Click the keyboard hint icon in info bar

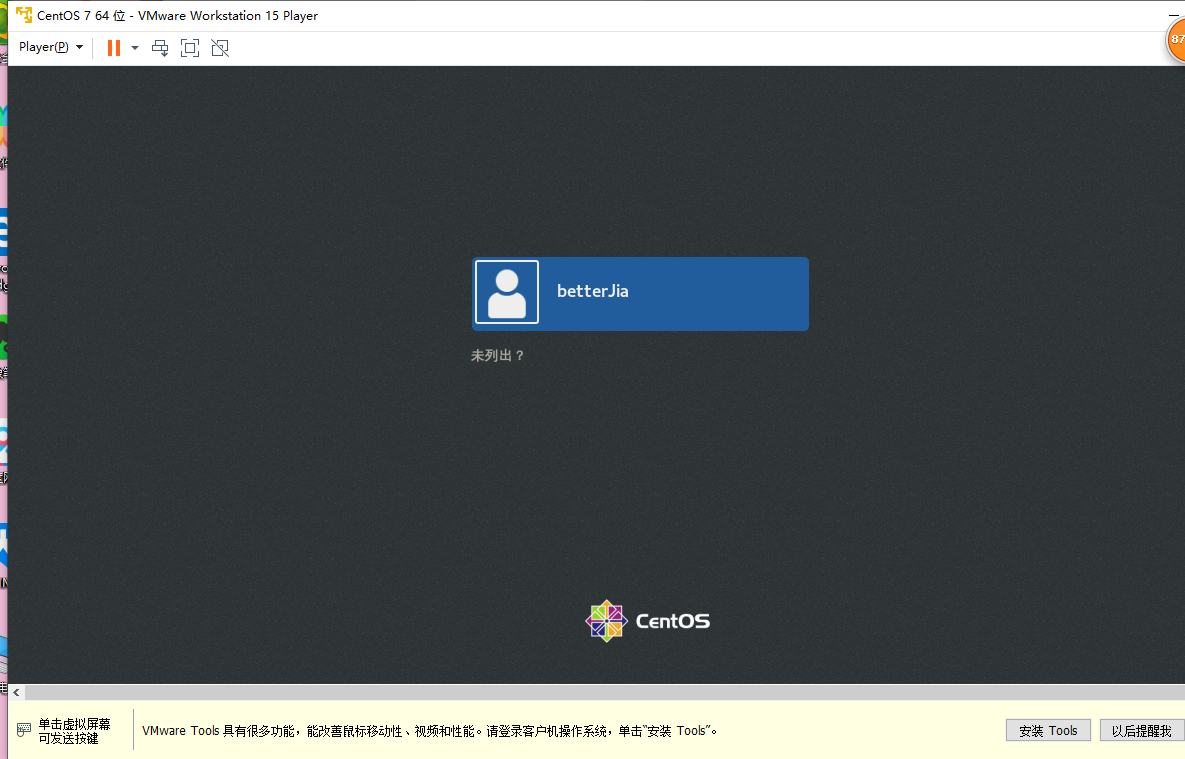pos(24,730)
